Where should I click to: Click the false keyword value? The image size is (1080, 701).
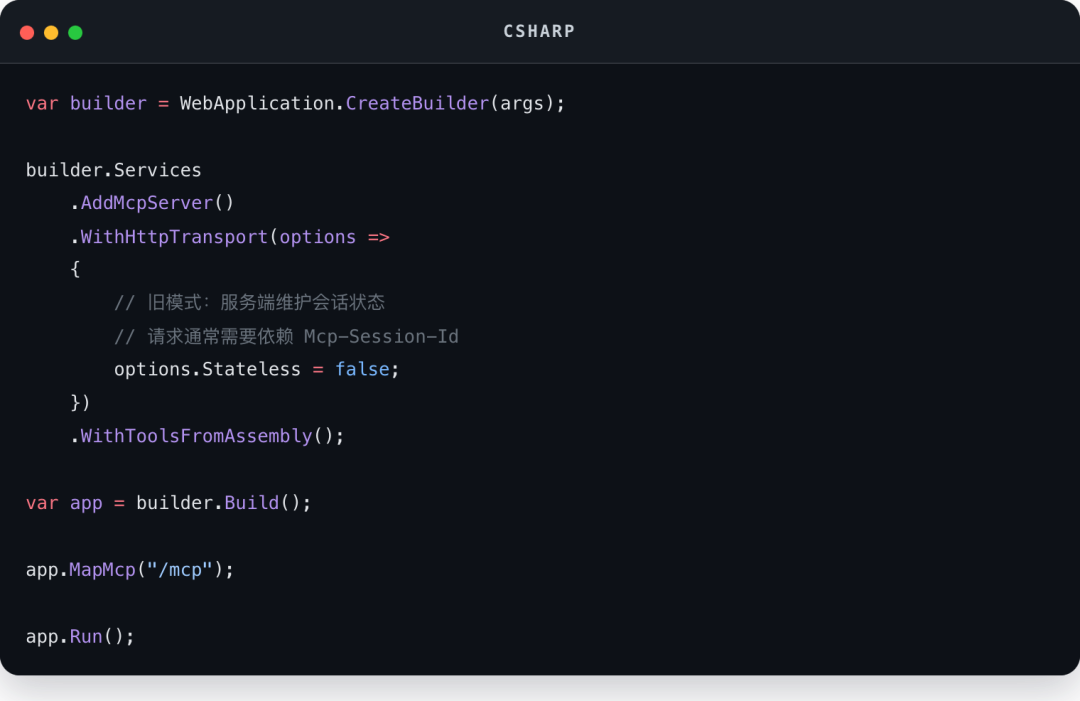[362, 370]
